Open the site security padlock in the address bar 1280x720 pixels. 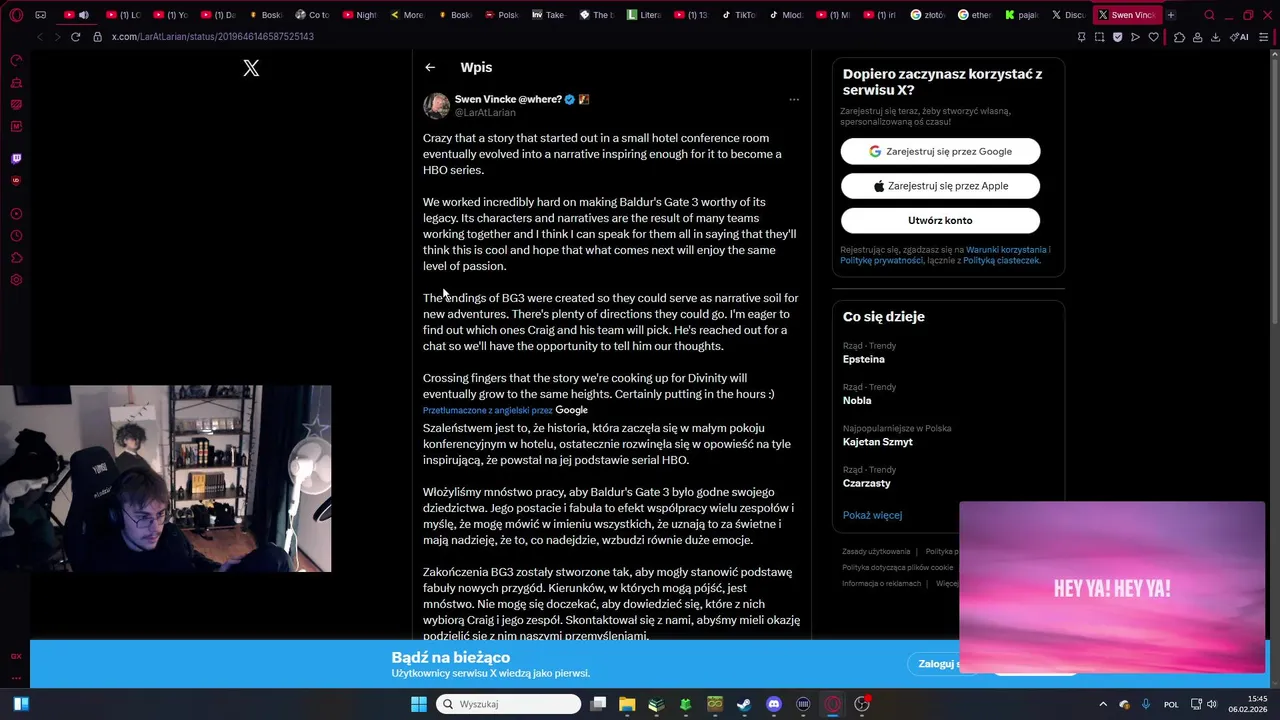point(97,37)
